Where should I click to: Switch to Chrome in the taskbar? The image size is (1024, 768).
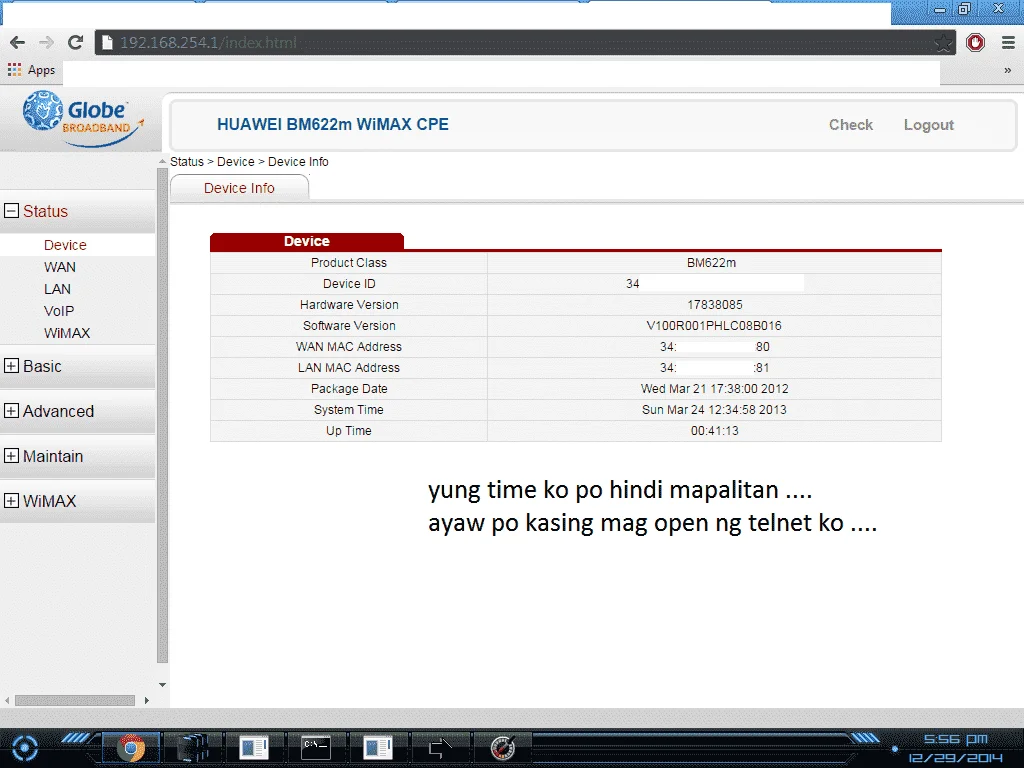(131, 748)
